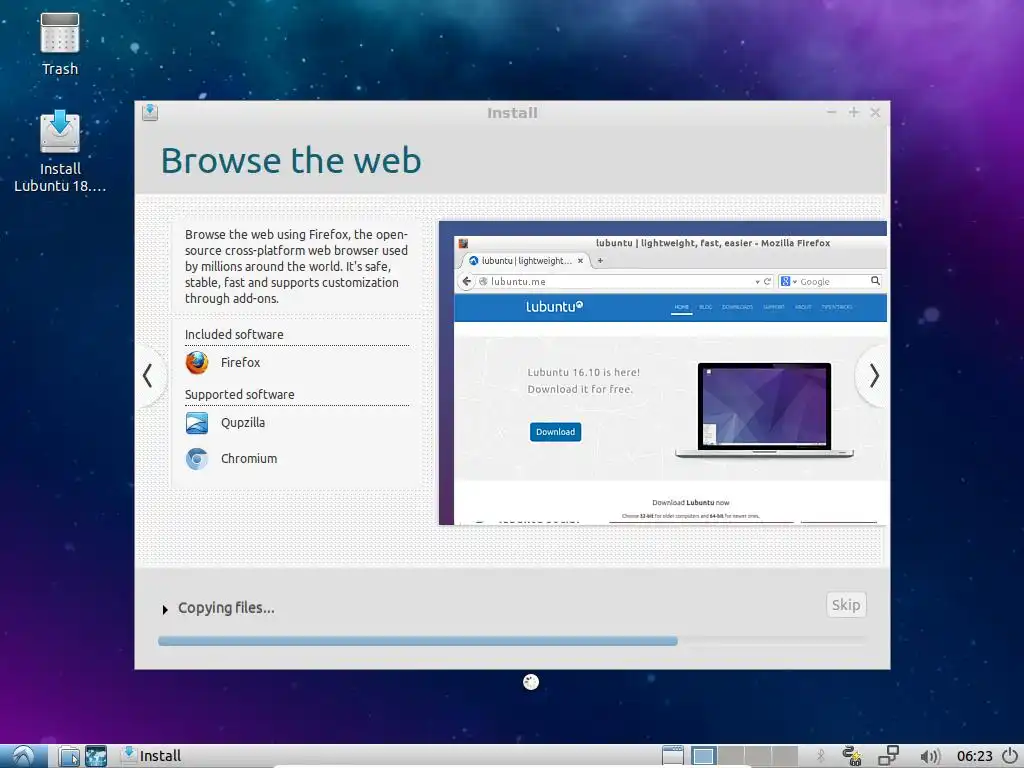Click the 'Supported software' heading
This screenshot has width=1024, height=768.
tap(240, 394)
